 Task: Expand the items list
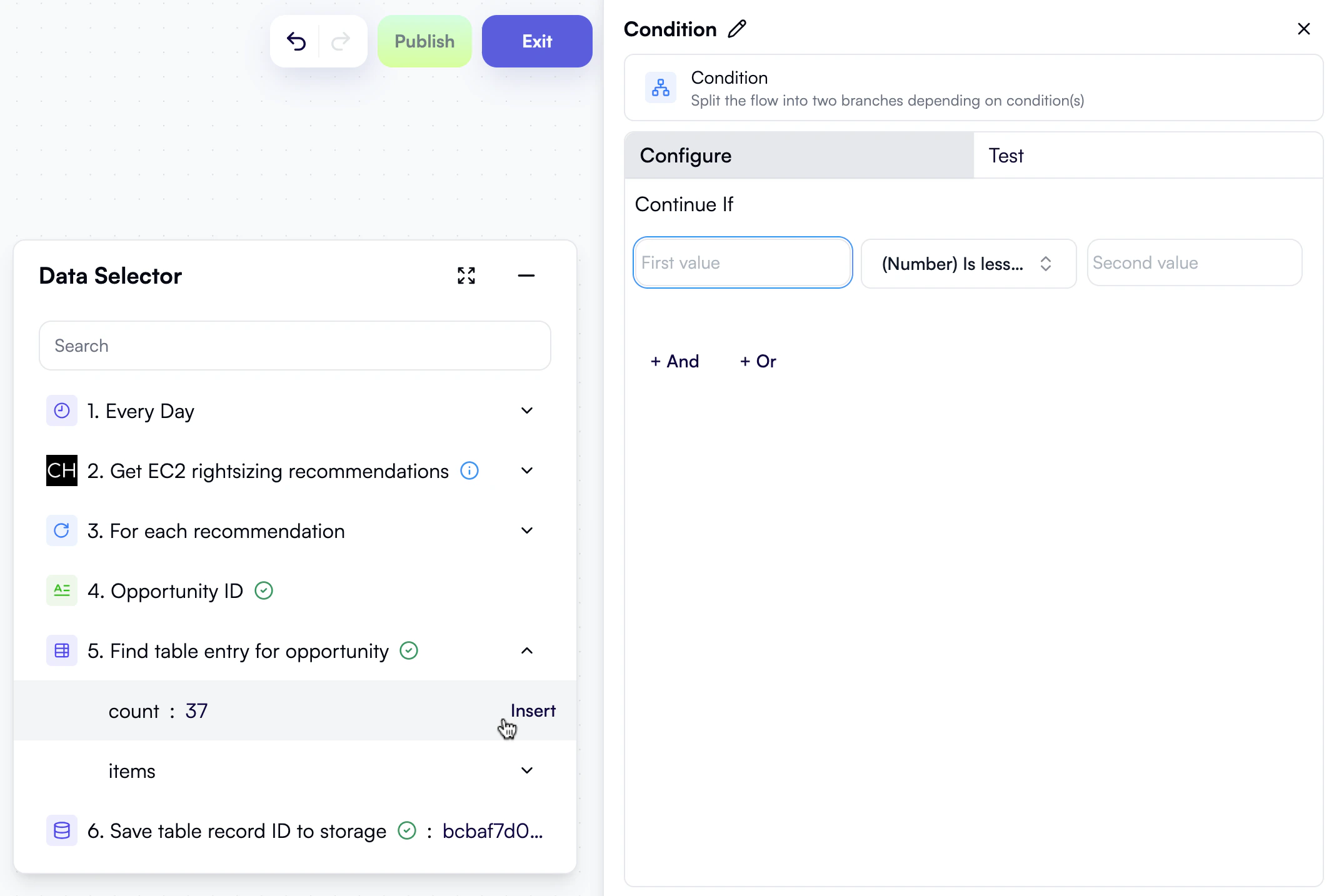pyautogui.click(x=526, y=770)
